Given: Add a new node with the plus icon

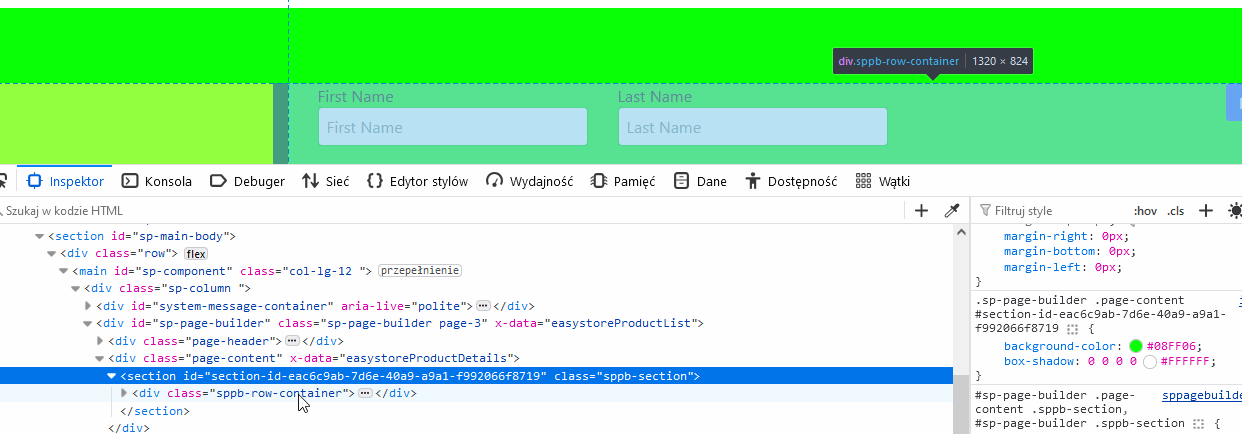Looking at the screenshot, I should 922,211.
